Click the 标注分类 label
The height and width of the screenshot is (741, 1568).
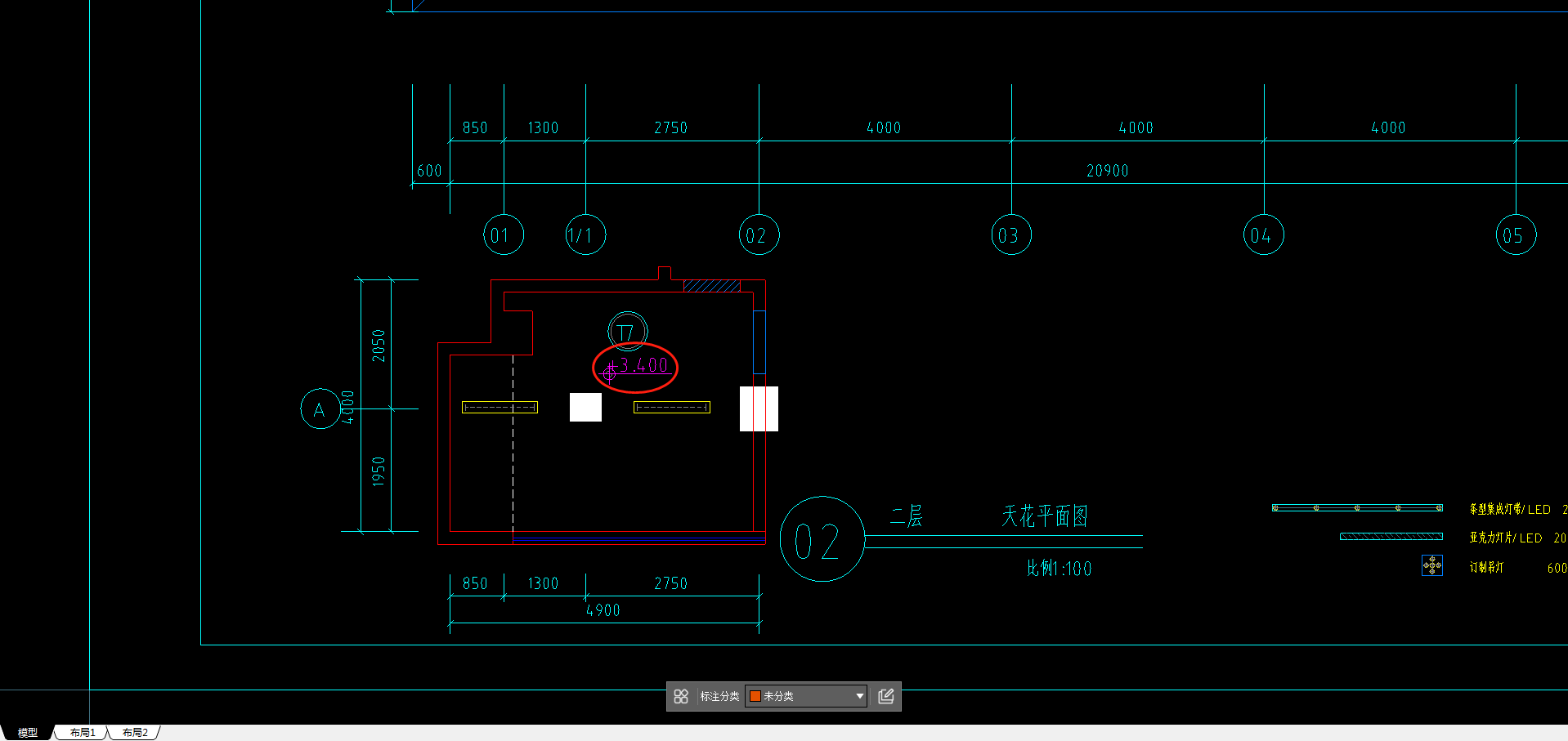coord(719,696)
